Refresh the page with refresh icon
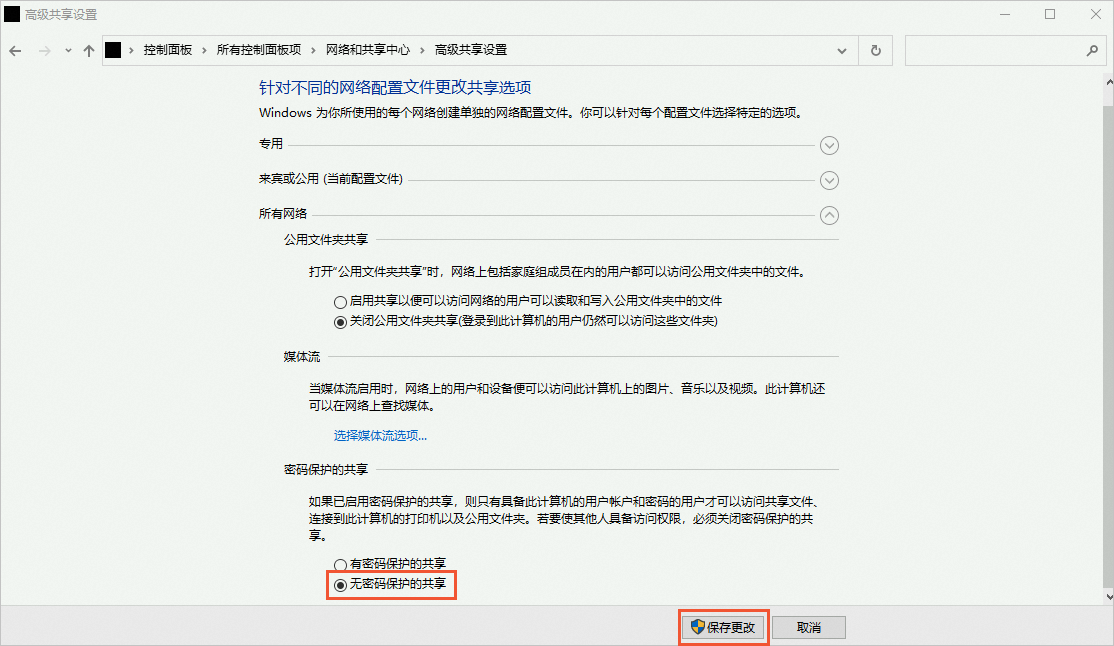1114x646 pixels. (x=875, y=50)
